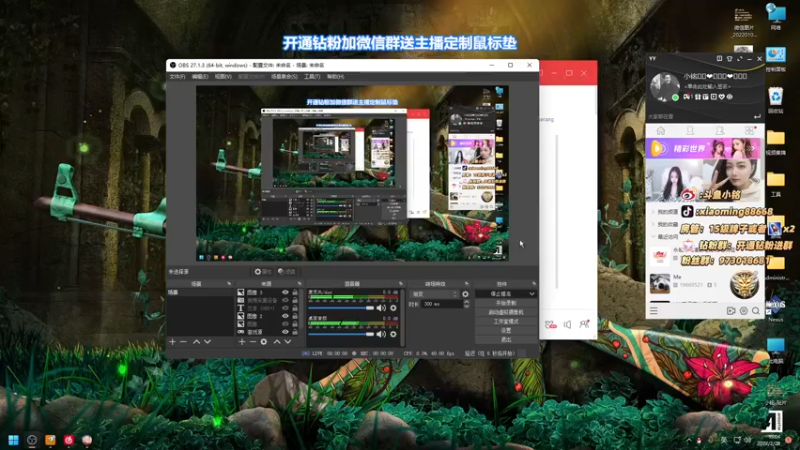Viewport: 800px width, 450px height.
Task: Toggle the lock on the 图像 3 source
Action: click(295, 292)
